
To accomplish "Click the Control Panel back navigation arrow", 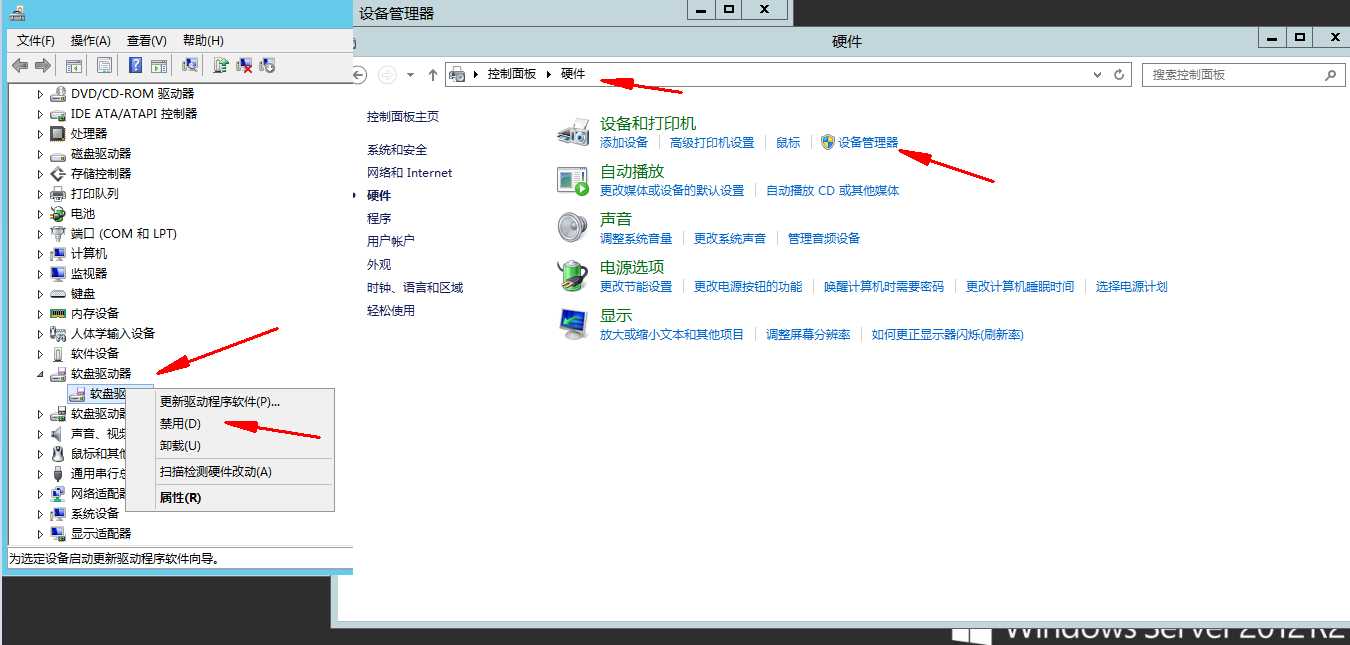I will (359, 75).
